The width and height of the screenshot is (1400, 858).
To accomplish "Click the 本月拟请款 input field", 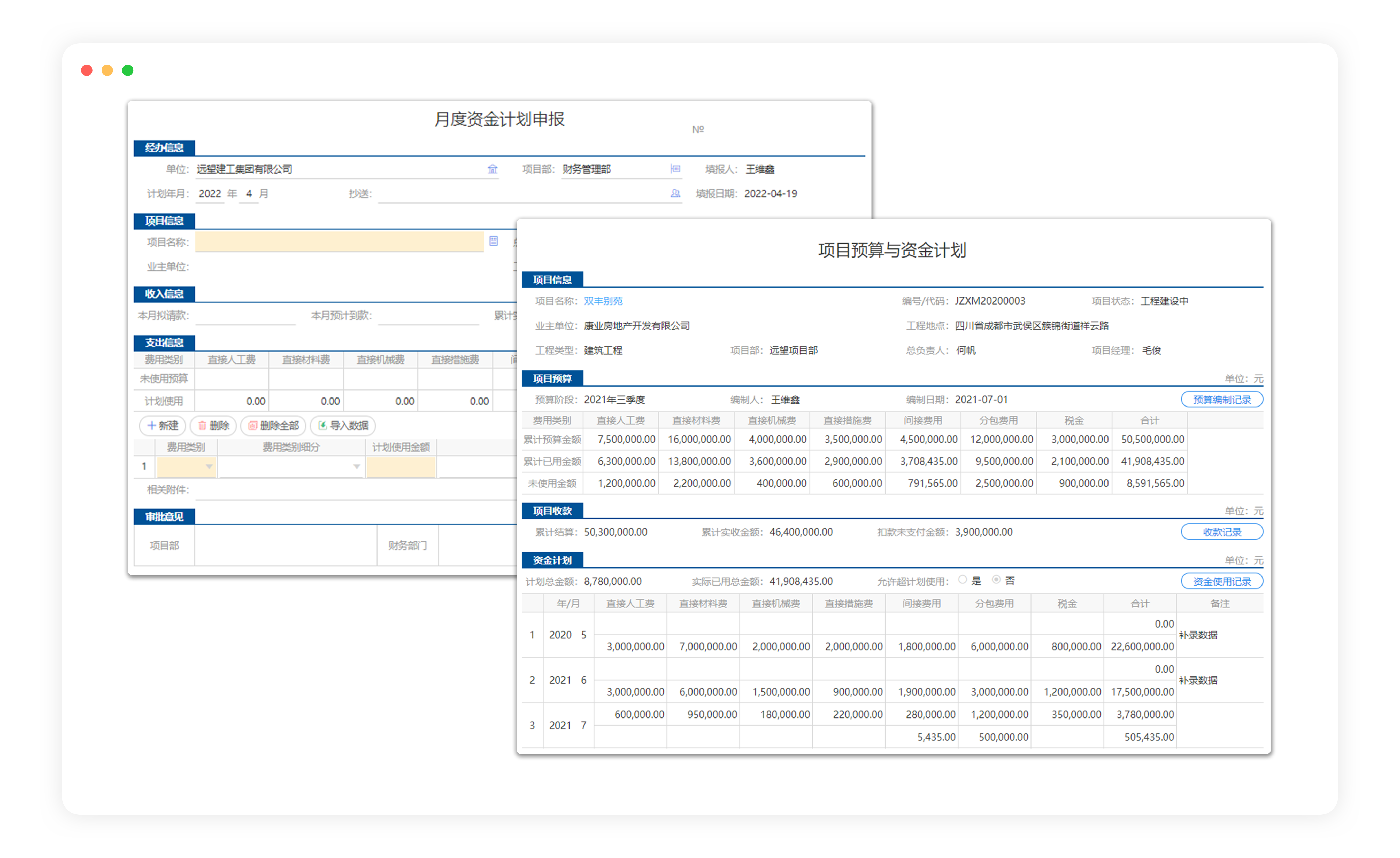I will [x=245, y=315].
